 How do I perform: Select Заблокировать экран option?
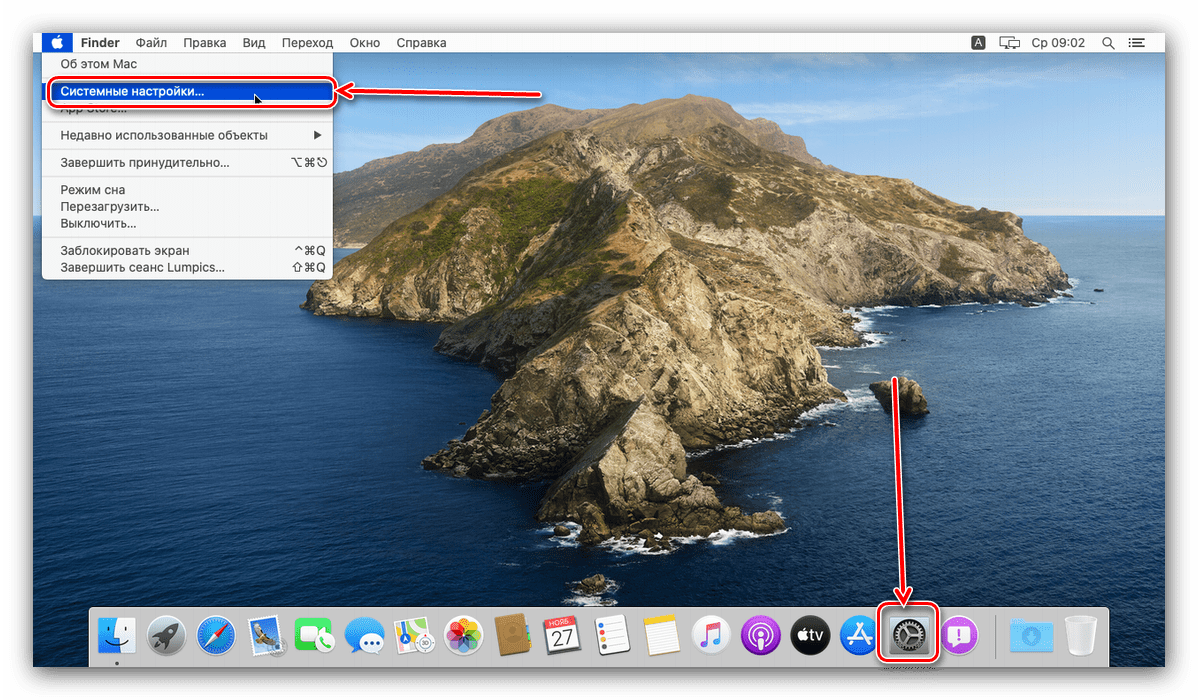(x=125, y=250)
